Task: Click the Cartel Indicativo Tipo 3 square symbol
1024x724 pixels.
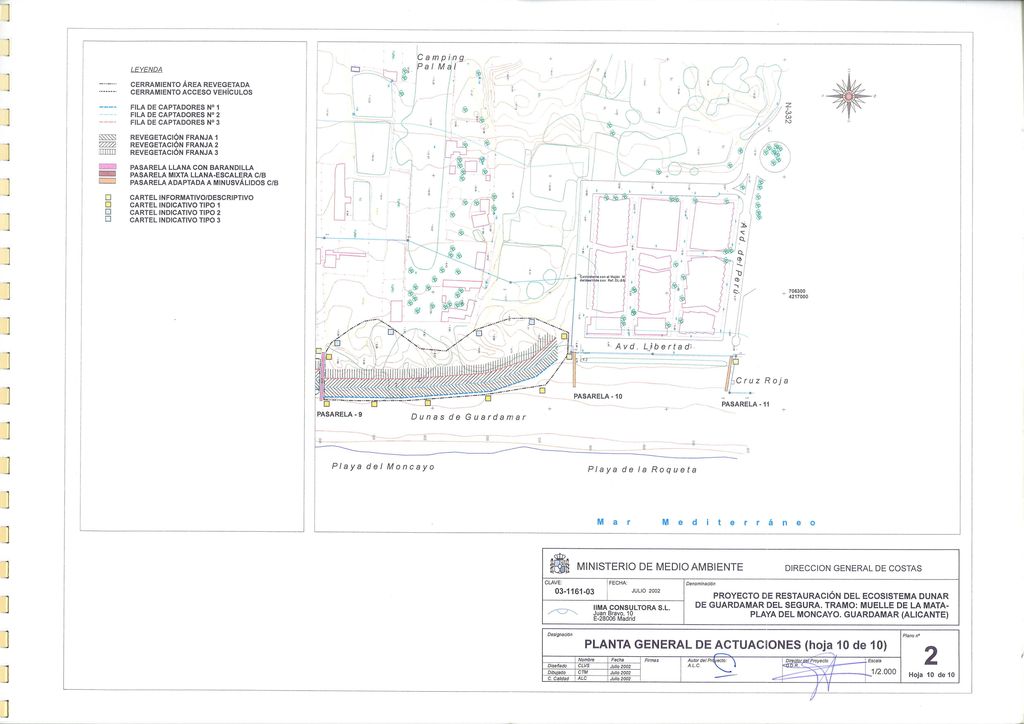Action: coord(108,220)
